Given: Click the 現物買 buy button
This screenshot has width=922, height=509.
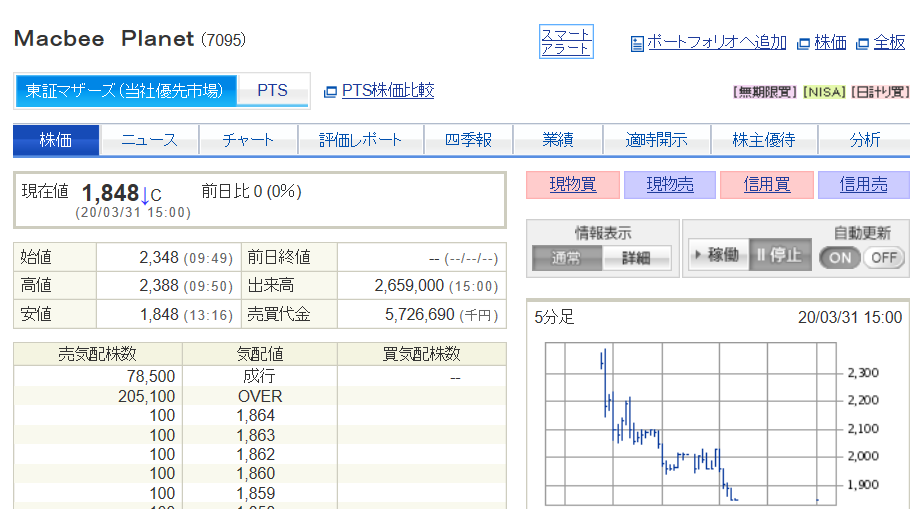Looking at the screenshot, I should click(573, 185).
